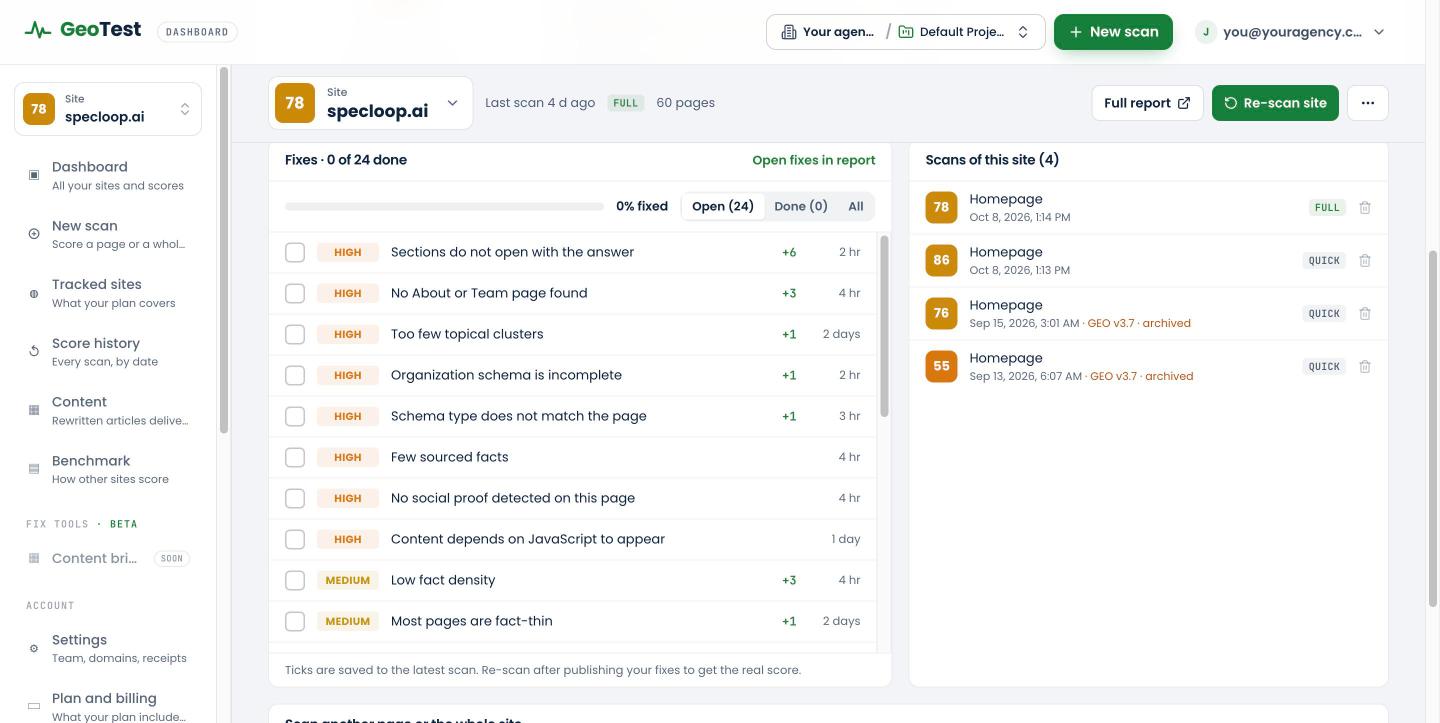Screen dimensions: 1440x723
Task: Click the New scan sidebar icon
Action: click(x=34, y=234)
